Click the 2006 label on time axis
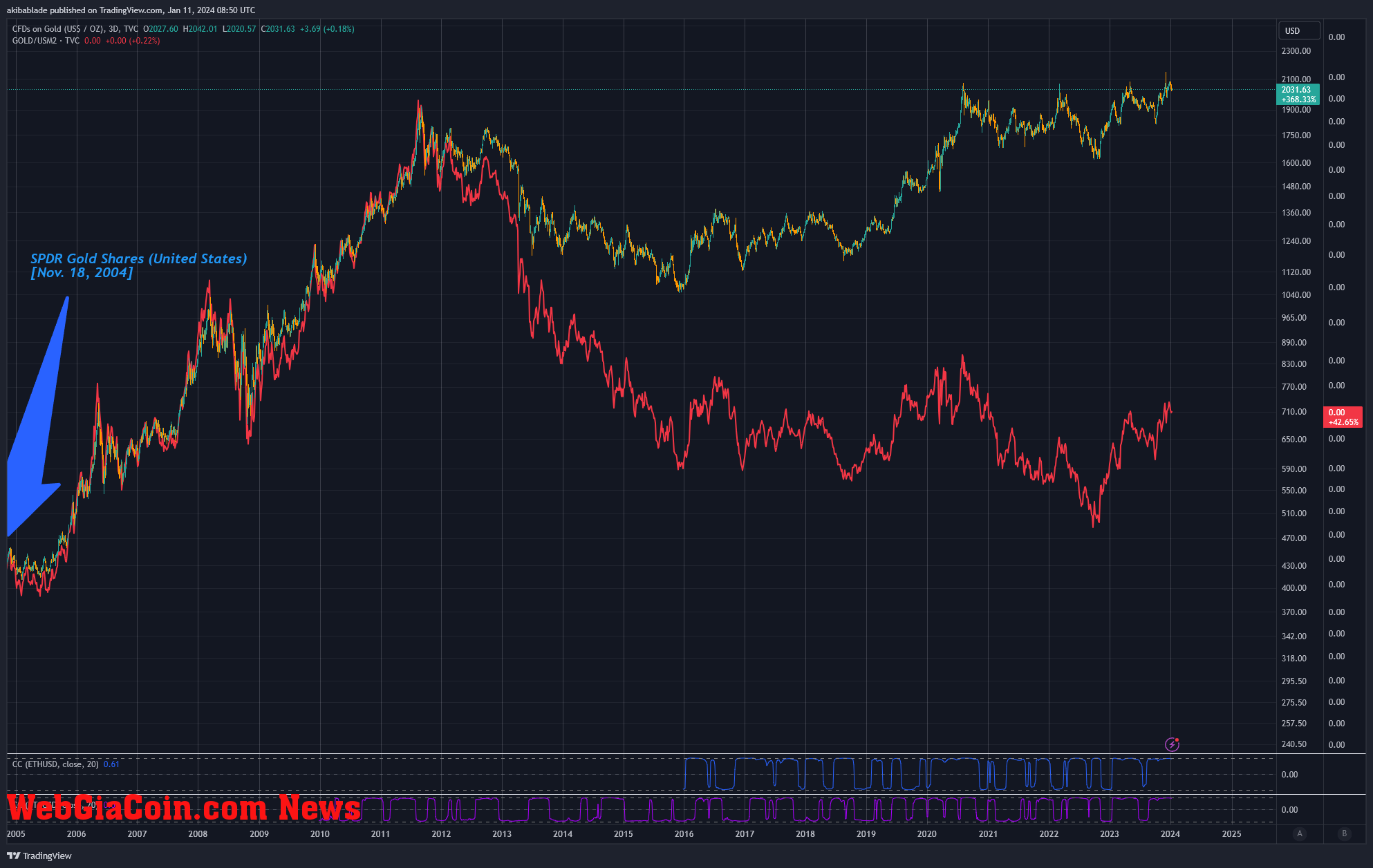 [x=76, y=833]
